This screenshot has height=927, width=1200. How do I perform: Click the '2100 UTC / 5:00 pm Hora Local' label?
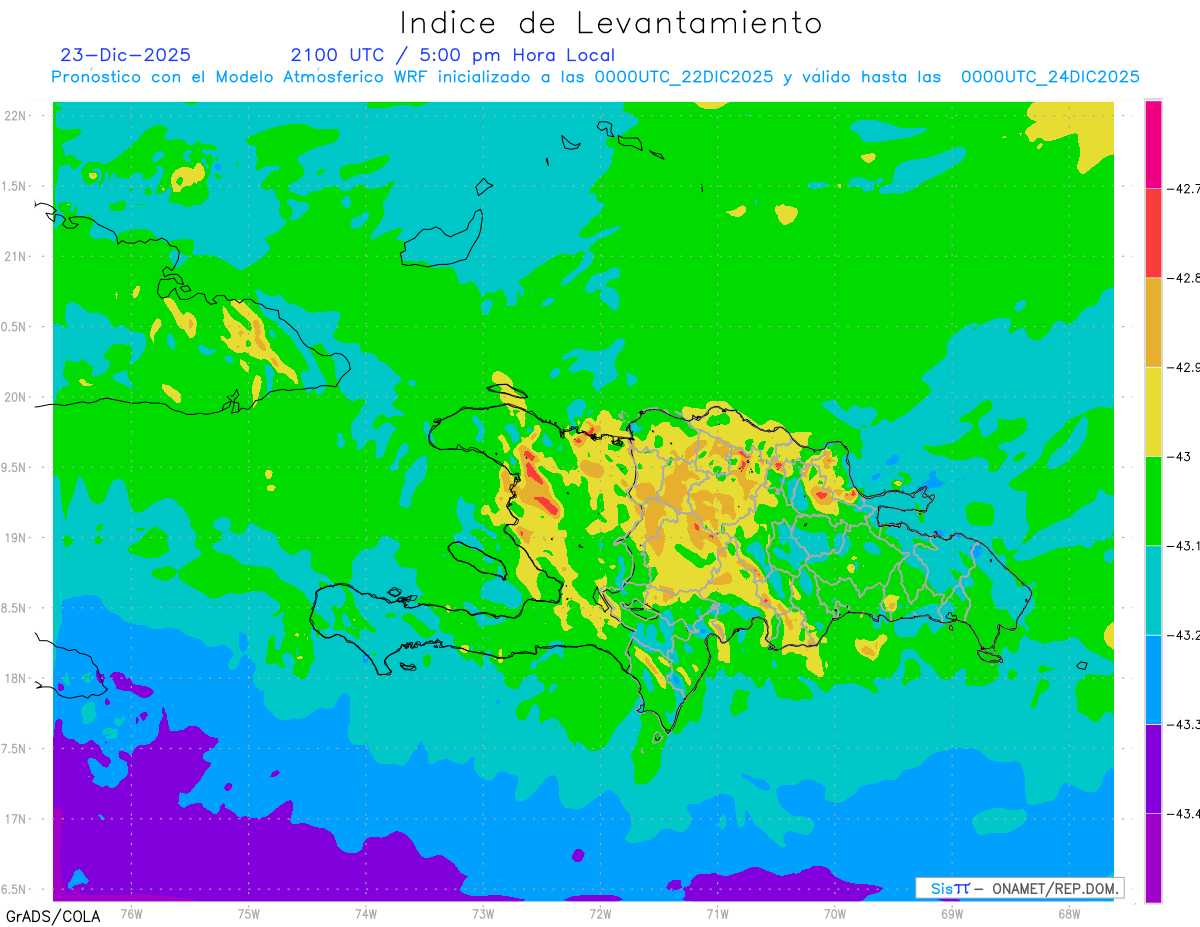tap(453, 55)
